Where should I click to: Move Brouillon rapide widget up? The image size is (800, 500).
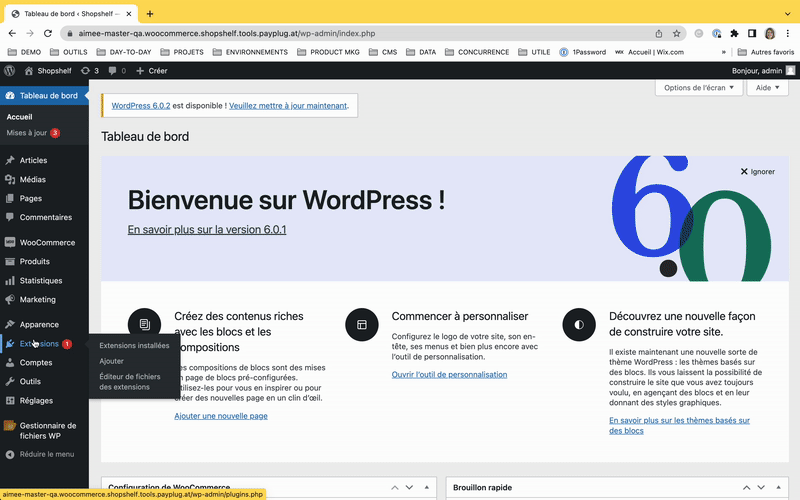tap(746, 488)
